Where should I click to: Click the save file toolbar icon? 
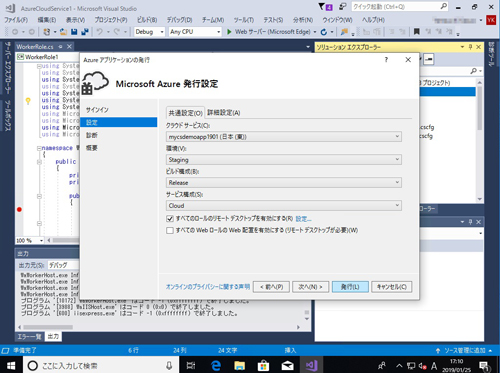74,32
